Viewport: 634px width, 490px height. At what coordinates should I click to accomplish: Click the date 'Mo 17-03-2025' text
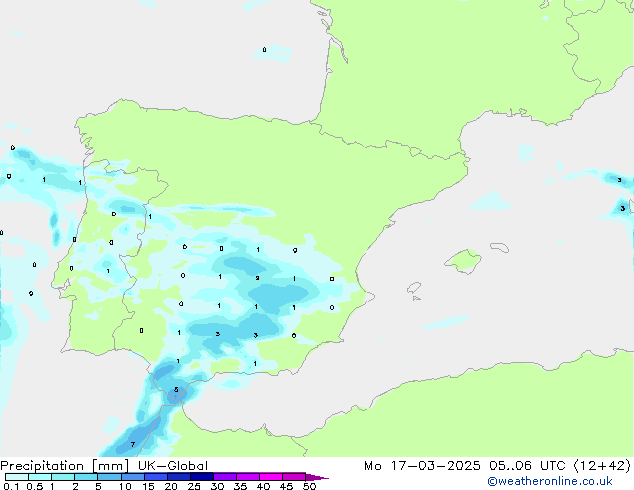(x=422, y=466)
